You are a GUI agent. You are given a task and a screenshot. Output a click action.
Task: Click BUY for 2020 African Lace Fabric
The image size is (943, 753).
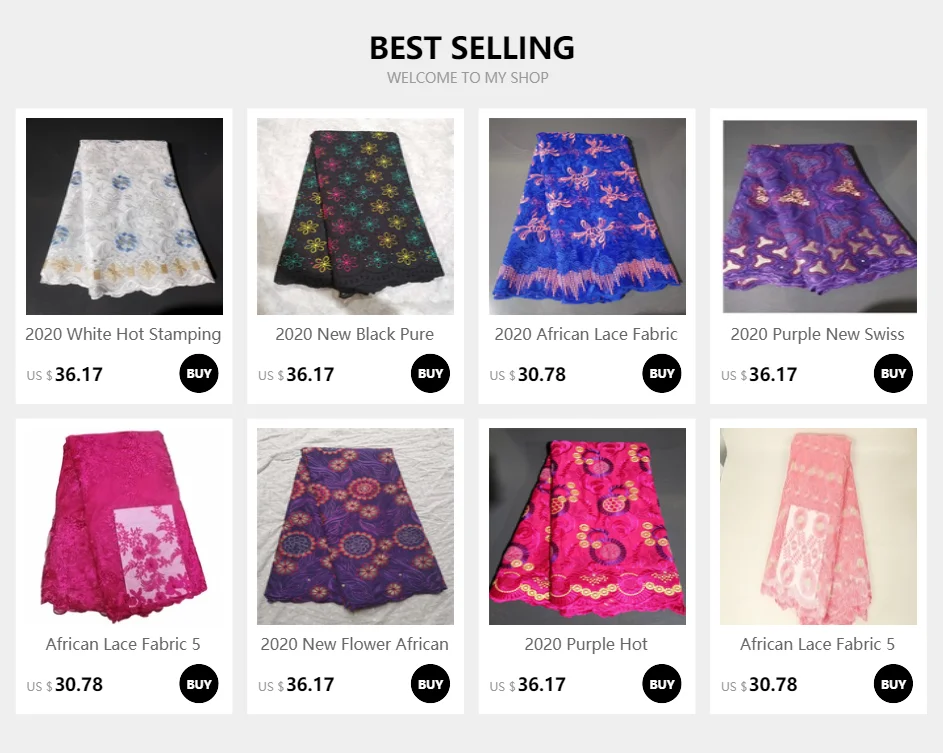point(662,373)
